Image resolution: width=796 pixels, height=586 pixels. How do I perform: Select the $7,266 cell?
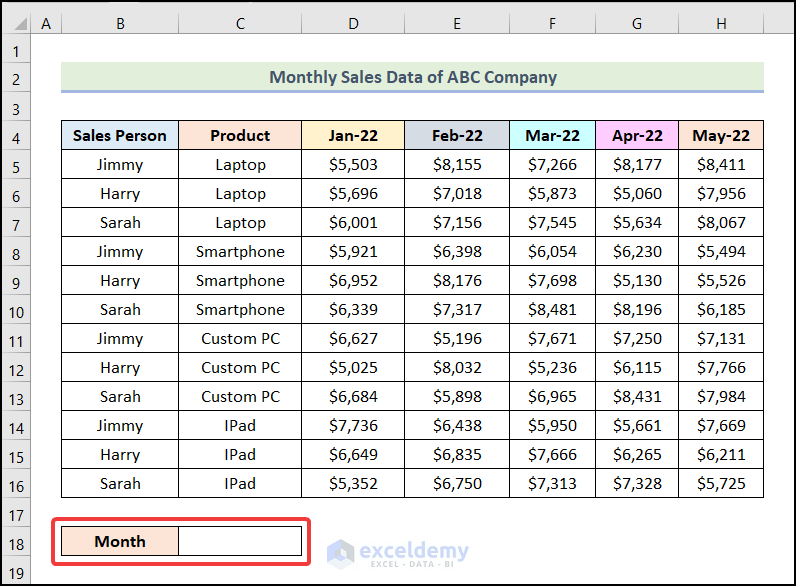pos(552,165)
